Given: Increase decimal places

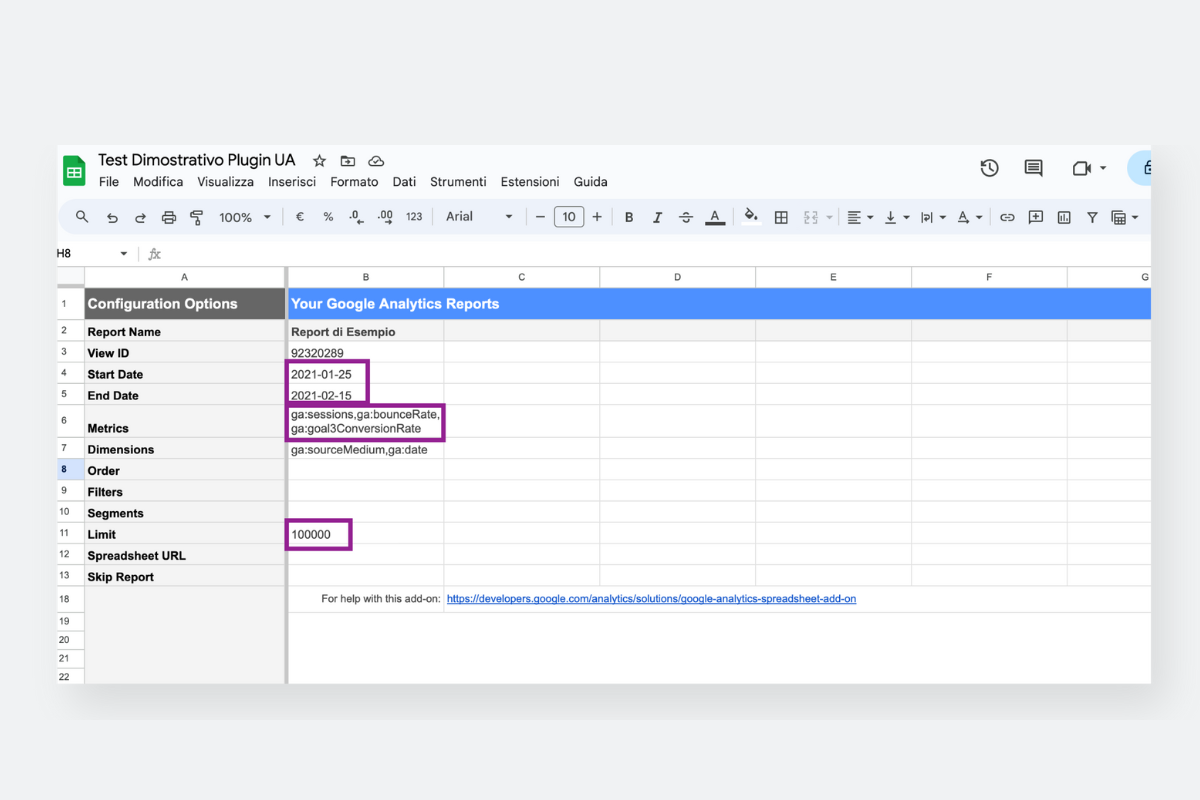Looking at the screenshot, I should pyautogui.click(x=385, y=217).
